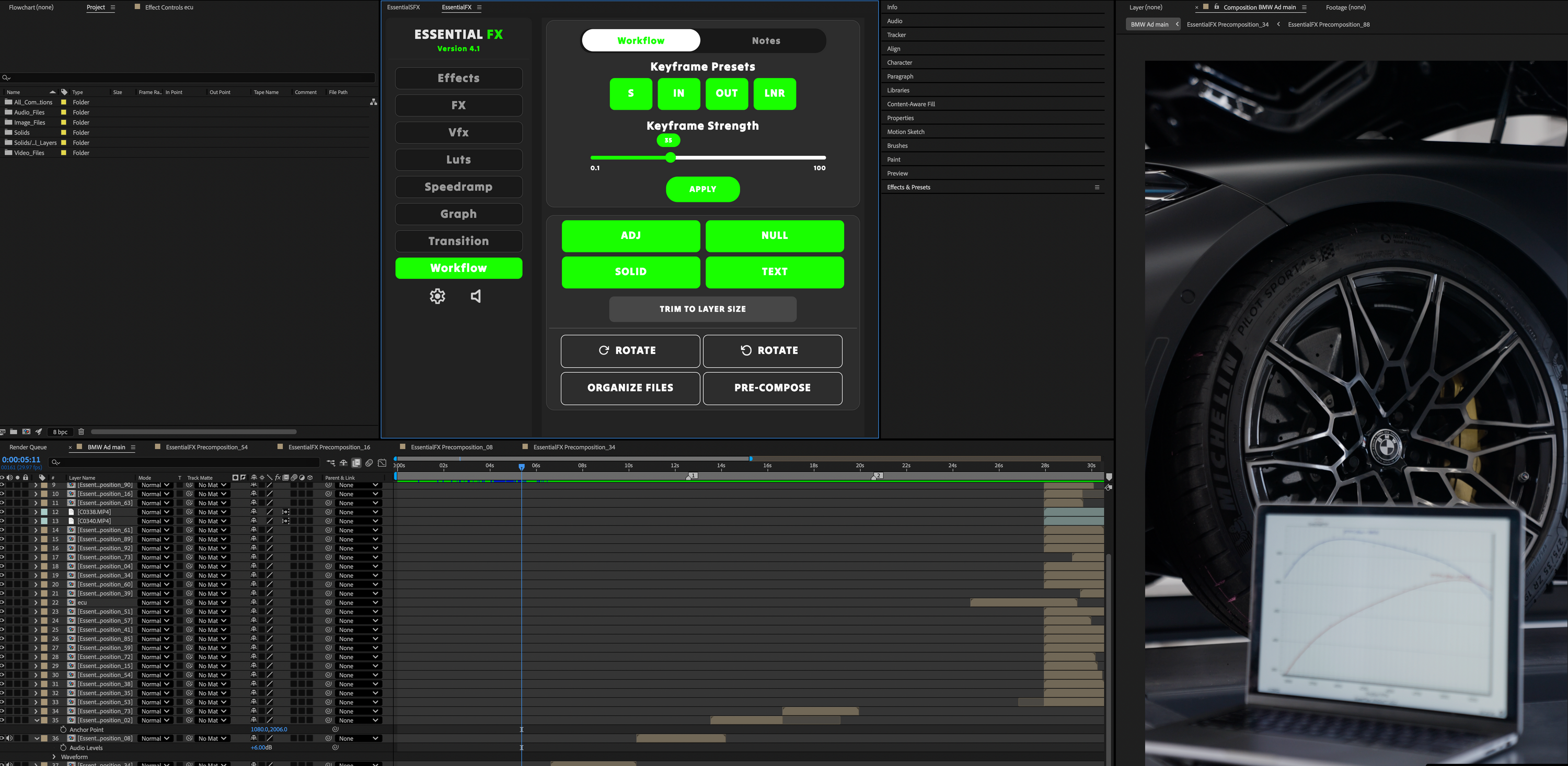Screen dimensions: 1568x766
Task: Solo the C0340.MP4 layer
Action: click(x=18, y=521)
